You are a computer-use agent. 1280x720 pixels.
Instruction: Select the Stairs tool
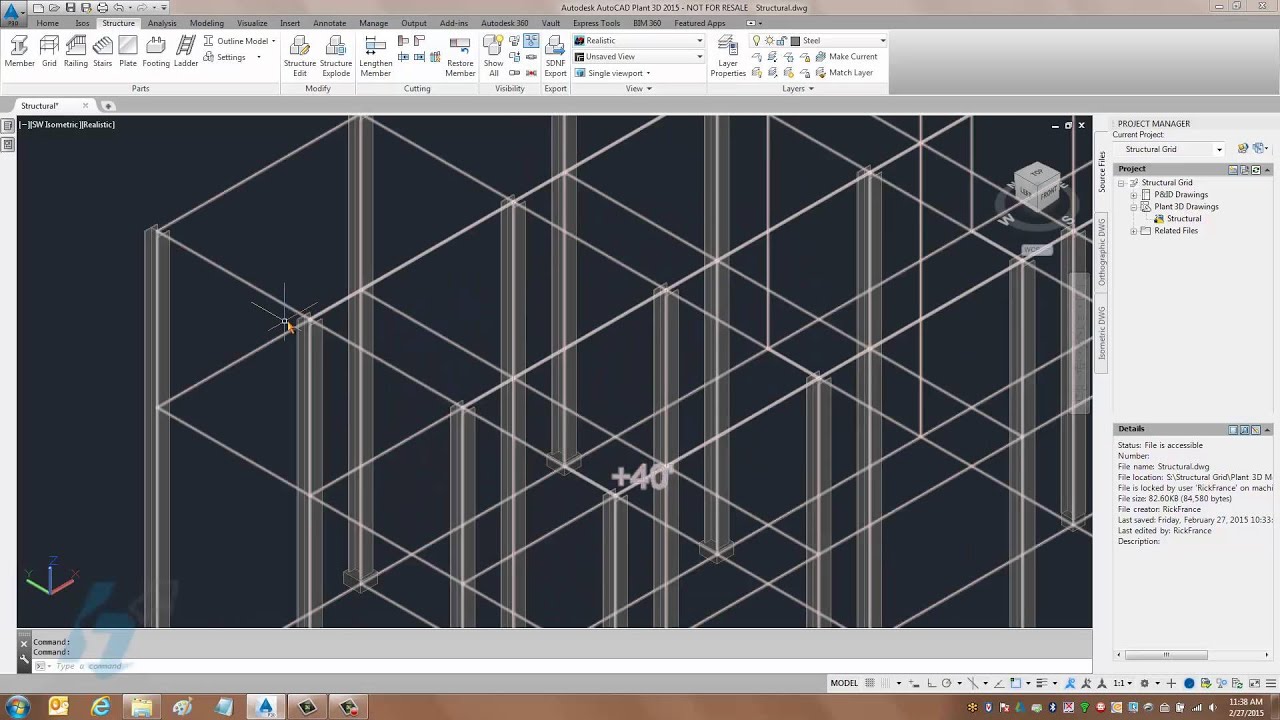tap(102, 52)
